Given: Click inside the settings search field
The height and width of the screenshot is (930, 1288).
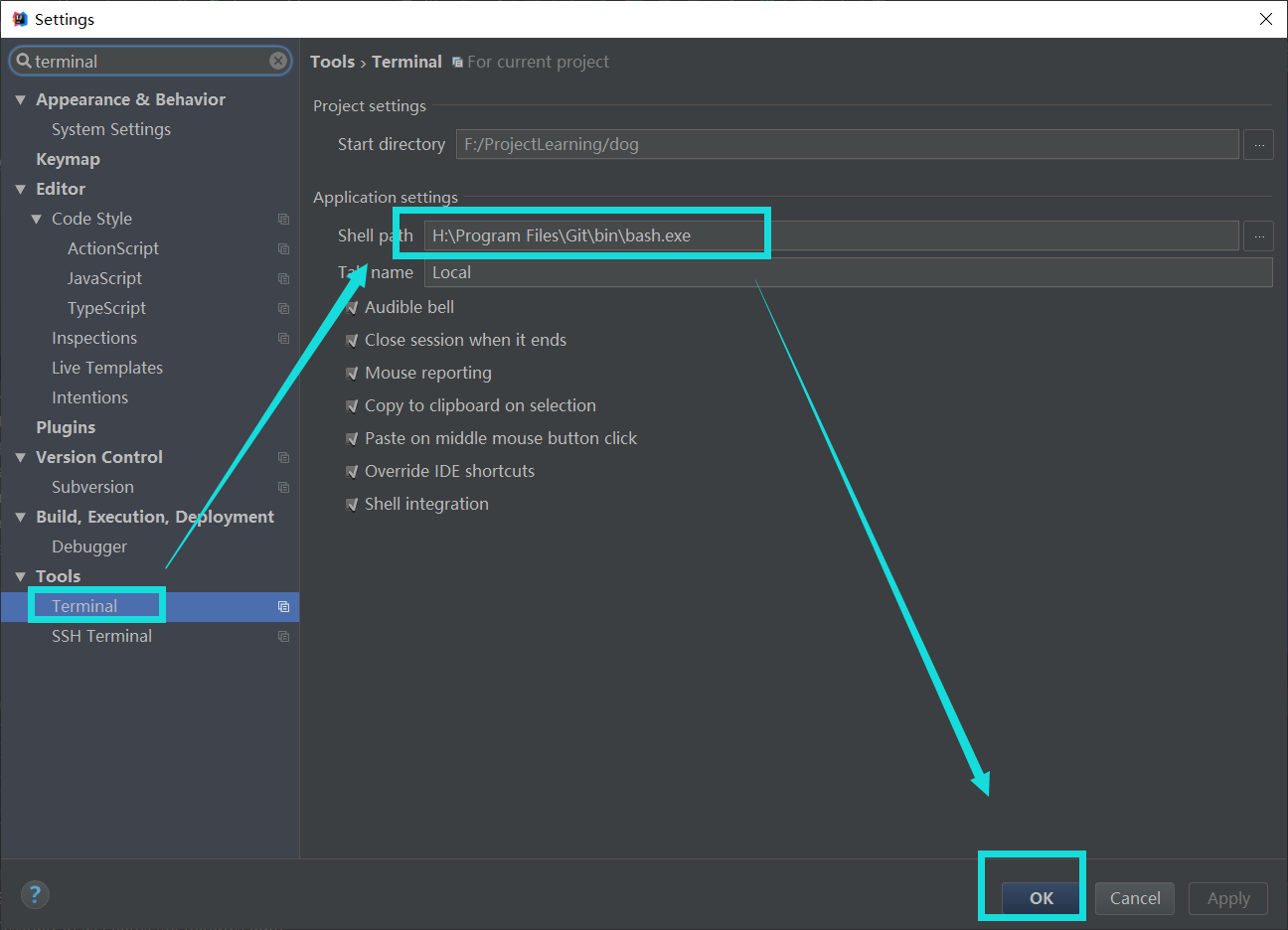Looking at the screenshot, I should point(149,61).
